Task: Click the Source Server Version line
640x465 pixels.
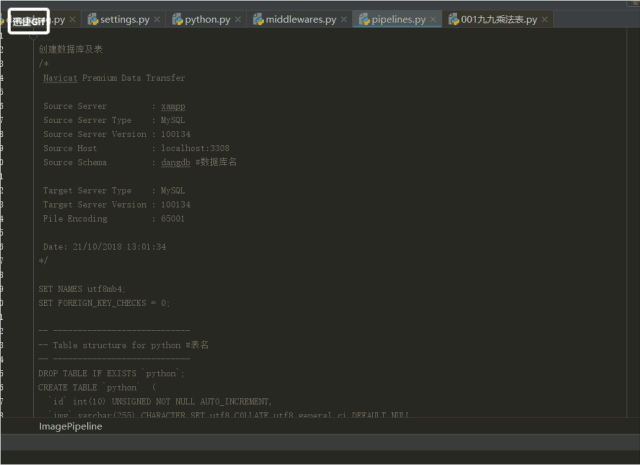Action: coord(117,134)
